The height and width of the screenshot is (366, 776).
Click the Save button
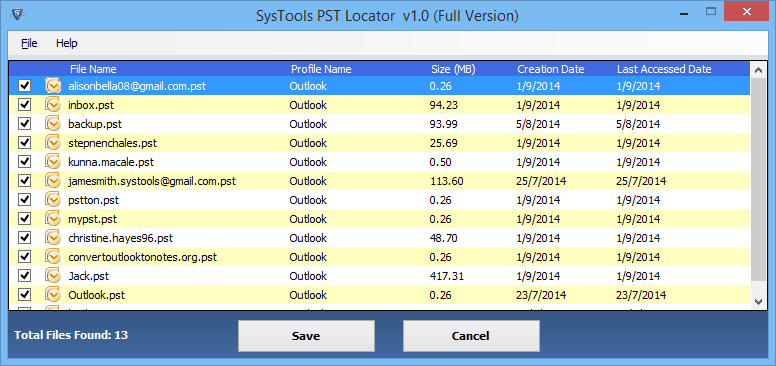(x=306, y=336)
